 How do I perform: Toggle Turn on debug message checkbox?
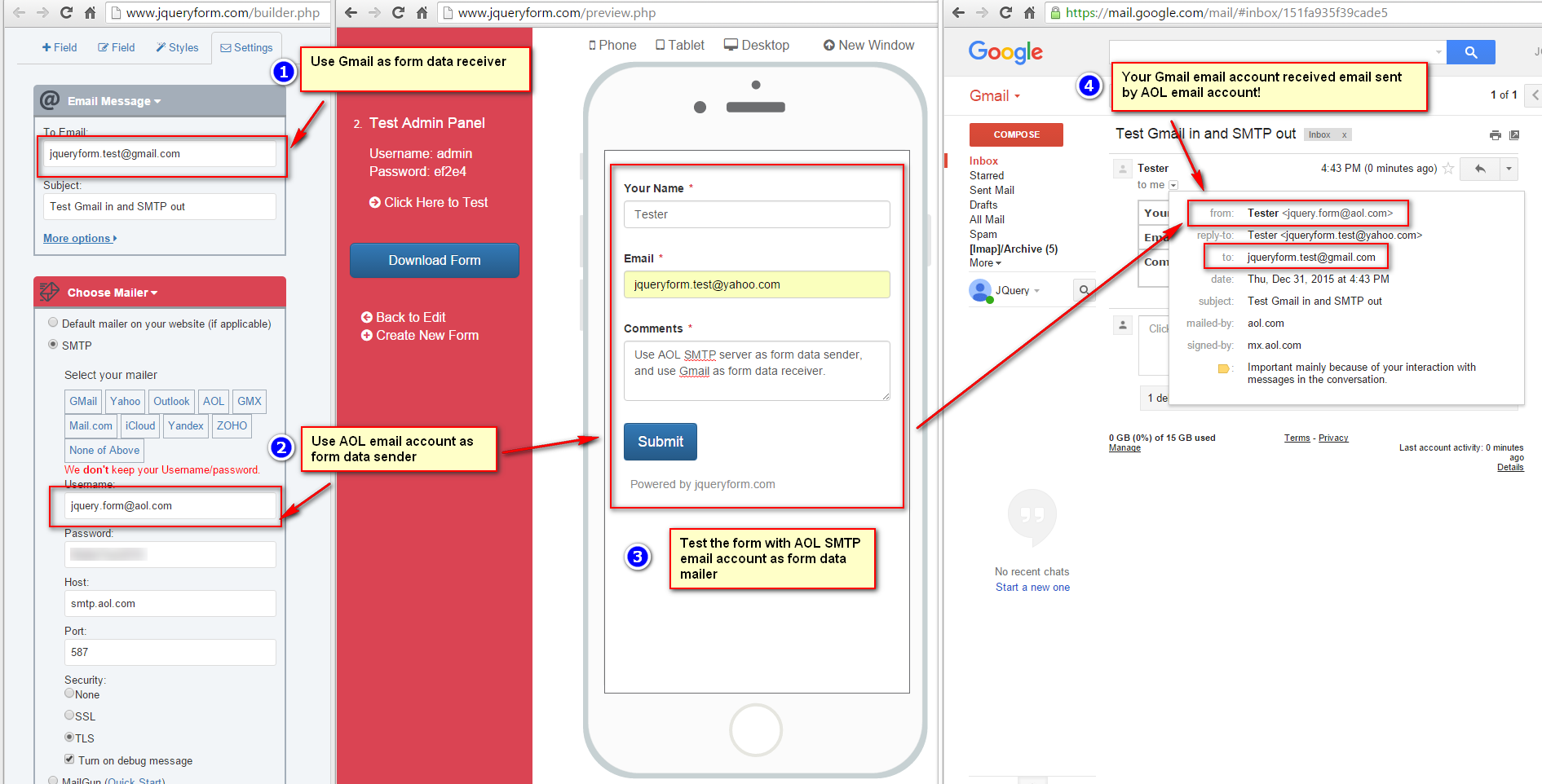(69, 759)
